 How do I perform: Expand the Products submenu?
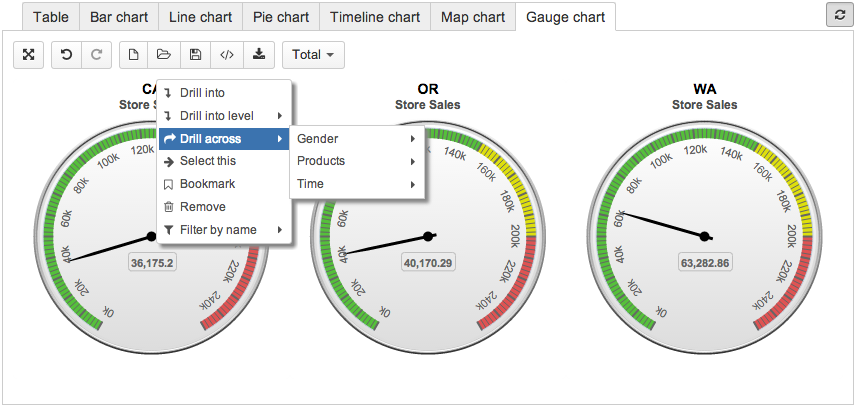[x=356, y=161]
